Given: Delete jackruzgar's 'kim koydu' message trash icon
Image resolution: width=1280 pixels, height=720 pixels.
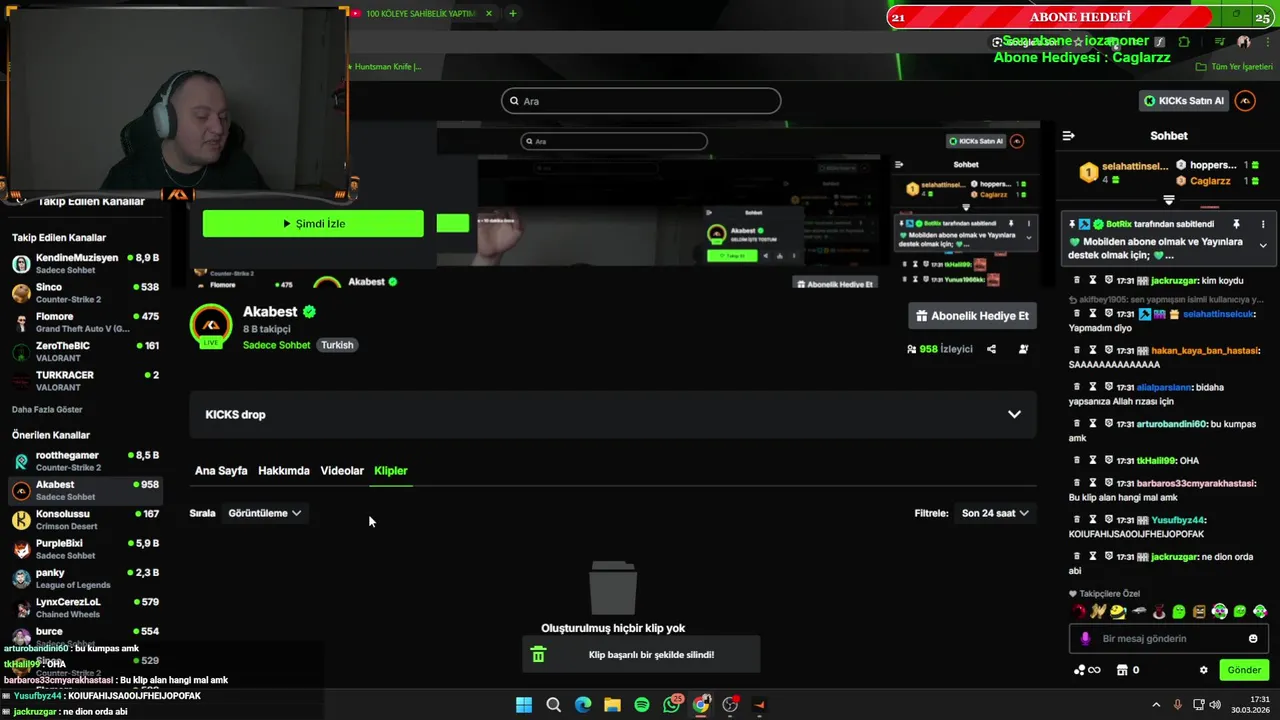Looking at the screenshot, I should 1077,280.
